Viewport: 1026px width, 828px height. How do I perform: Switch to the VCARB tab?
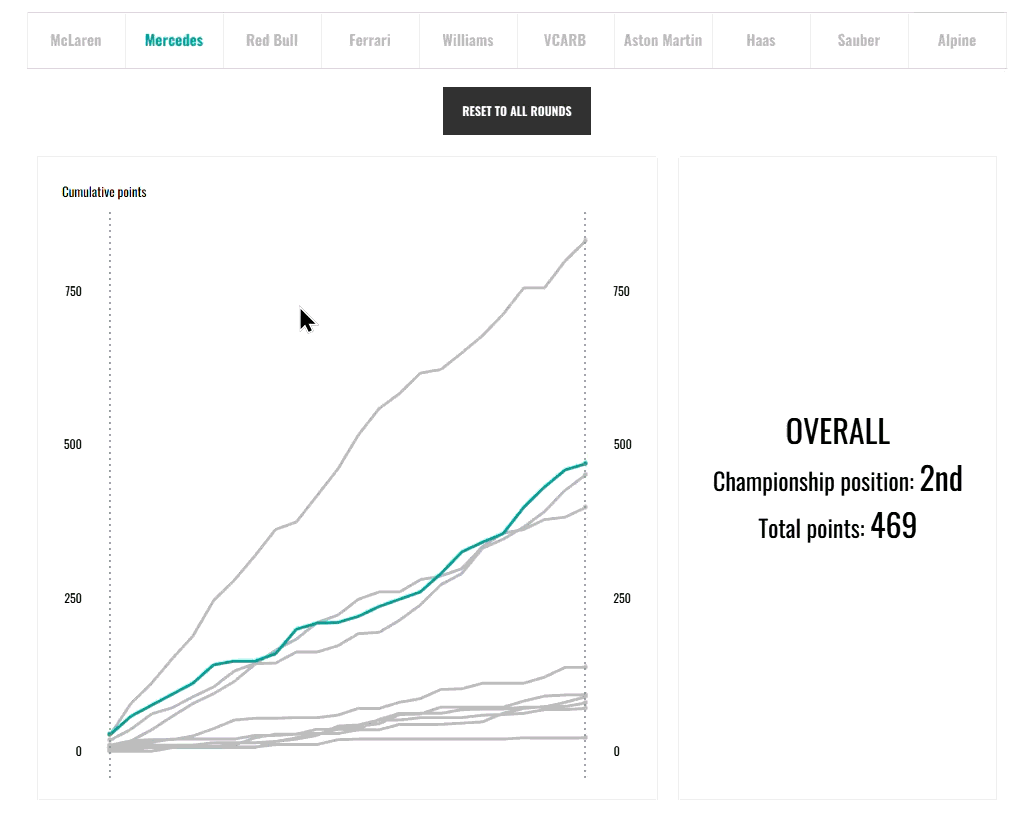pyautogui.click(x=565, y=41)
